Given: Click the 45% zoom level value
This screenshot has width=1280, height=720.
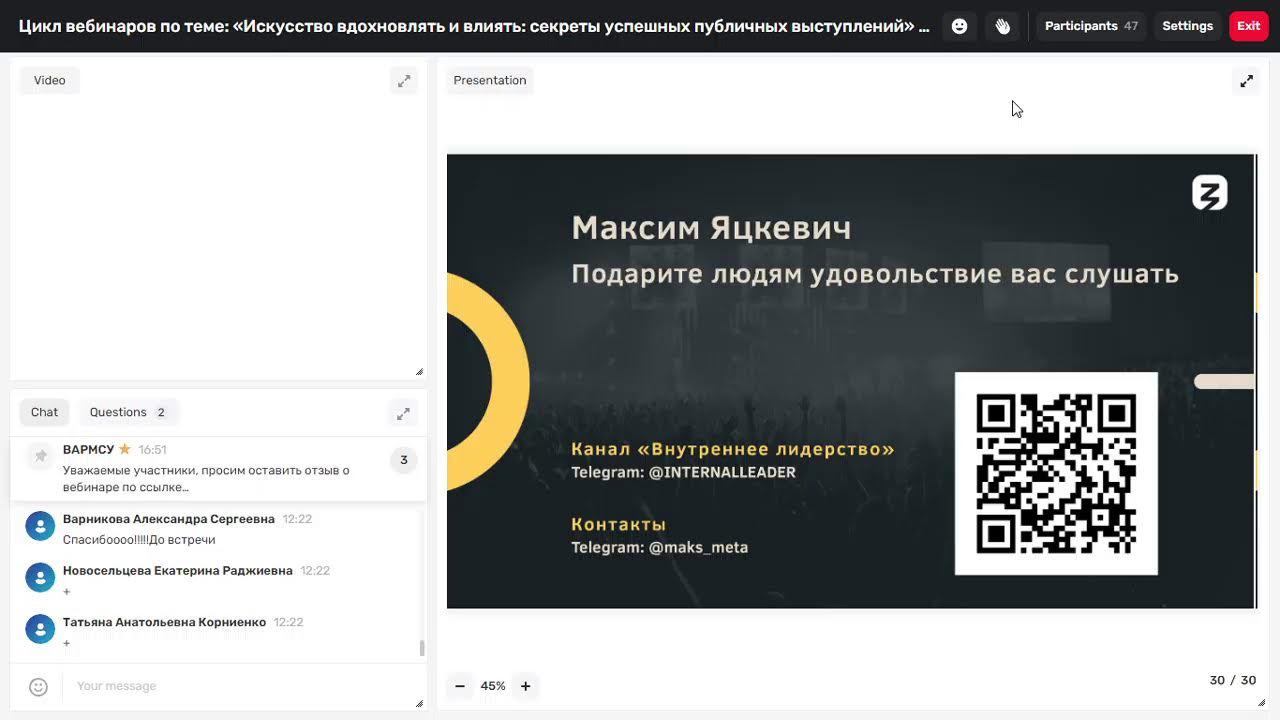Looking at the screenshot, I should [x=492, y=686].
